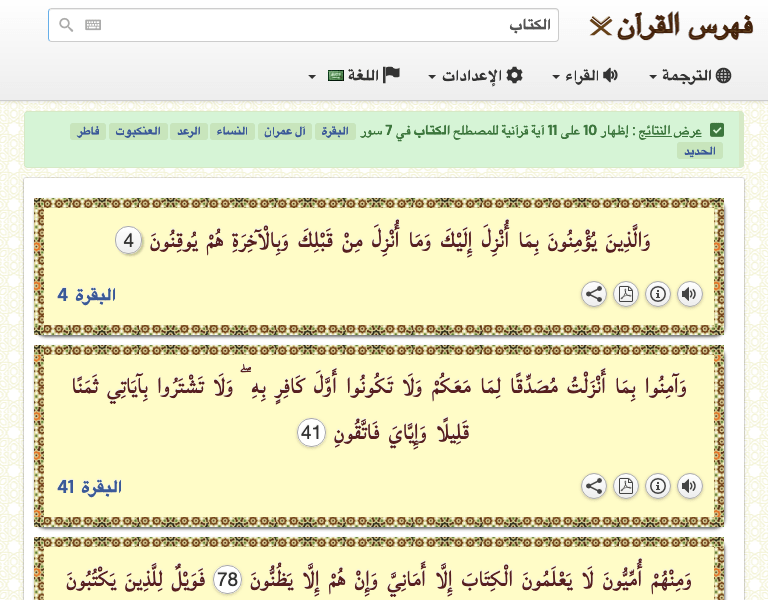The image size is (768, 600).
Task: Toggle the results display checkbox
Action: pyautogui.click(x=717, y=131)
